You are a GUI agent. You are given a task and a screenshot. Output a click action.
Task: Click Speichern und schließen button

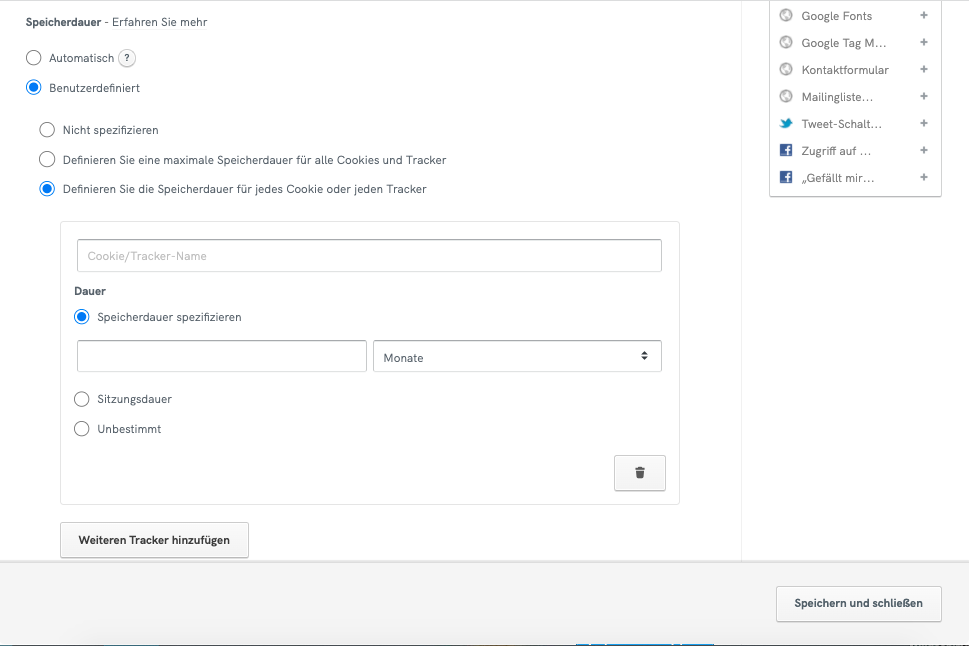[858, 603]
